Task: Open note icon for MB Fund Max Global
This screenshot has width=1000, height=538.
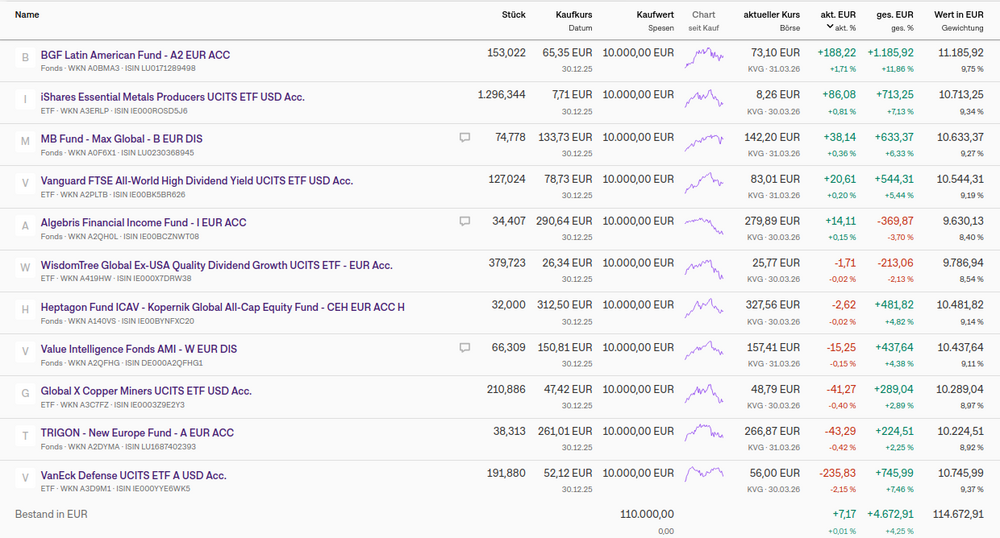Action: (465, 138)
